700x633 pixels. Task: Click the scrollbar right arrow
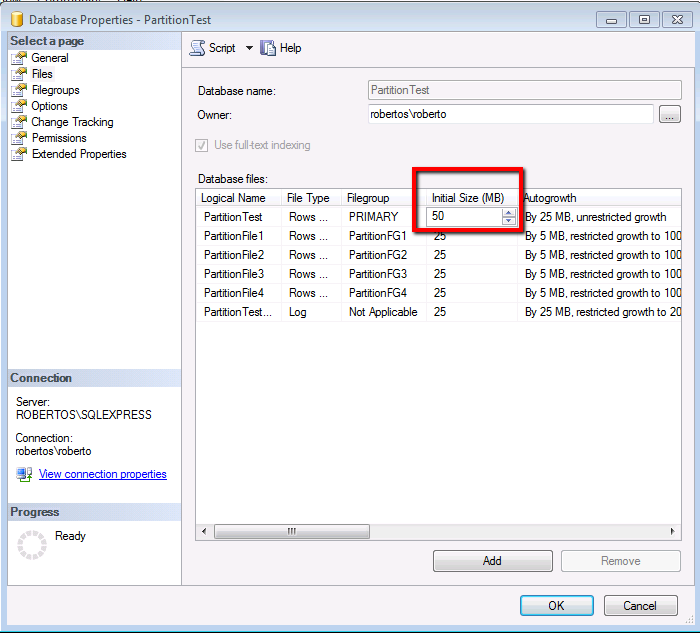click(673, 532)
